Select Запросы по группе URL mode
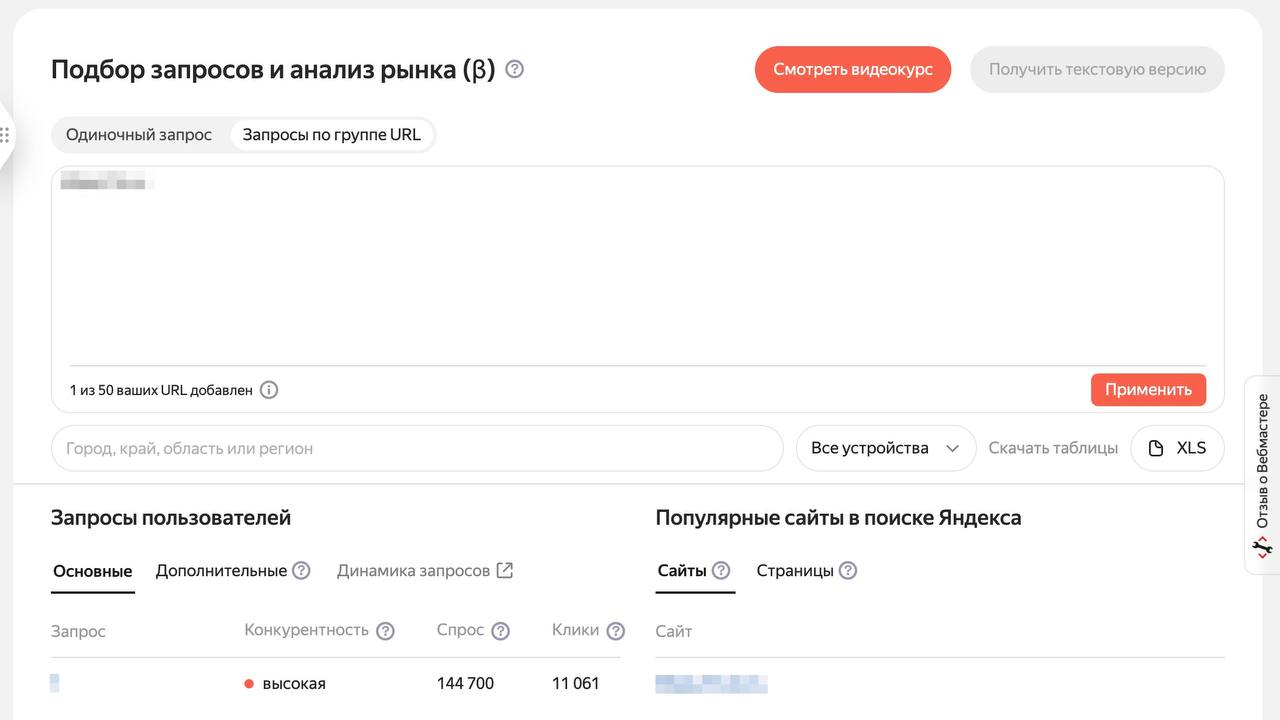The height and width of the screenshot is (720, 1280). [331, 135]
